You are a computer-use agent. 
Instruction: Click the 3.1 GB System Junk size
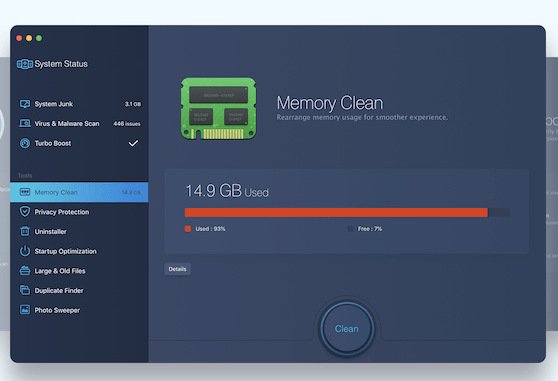point(133,104)
